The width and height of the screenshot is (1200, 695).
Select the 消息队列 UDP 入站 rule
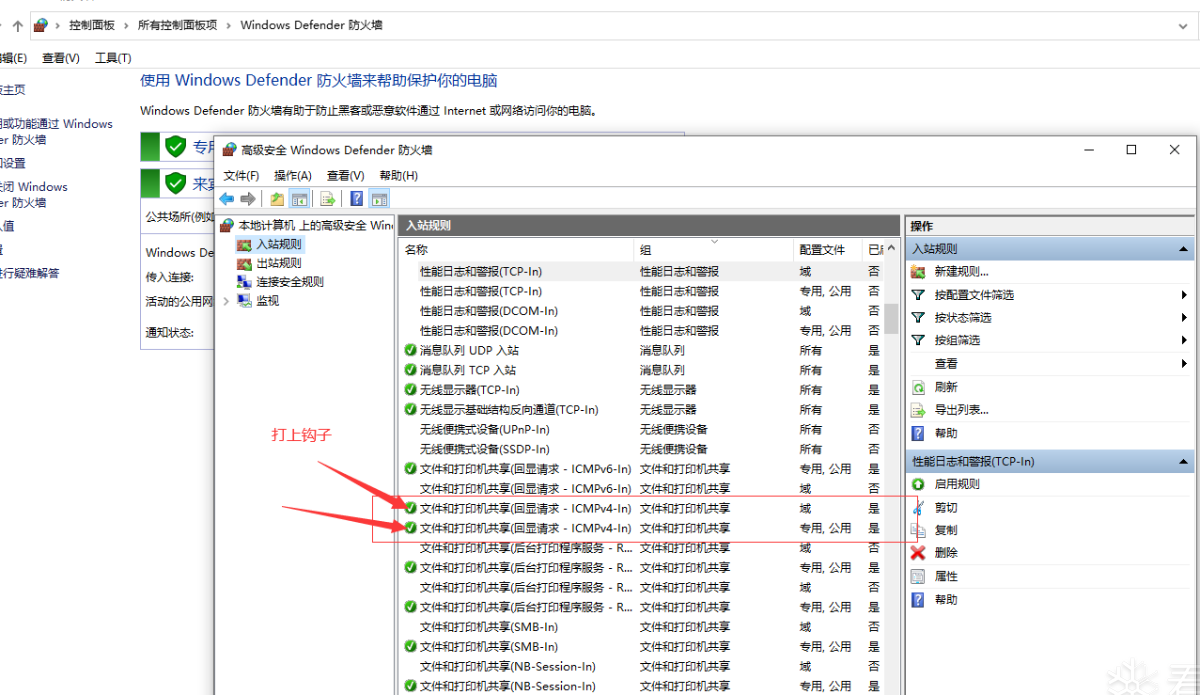pyautogui.click(x=641, y=351)
